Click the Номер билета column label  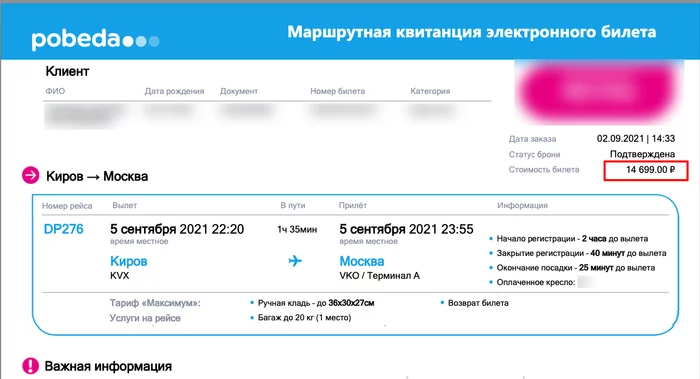[338, 91]
